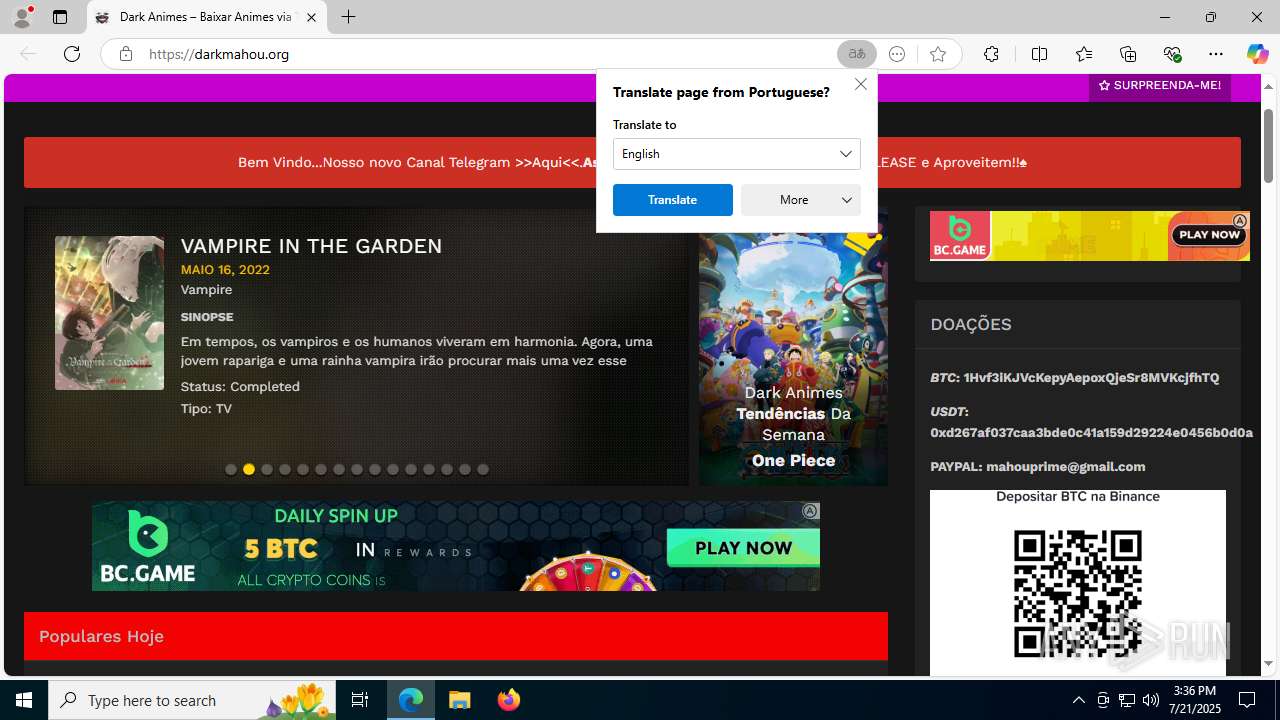Click the scrollbar down arrow
Viewport: 1280px width, 720px height.
tap(1269, 664)
